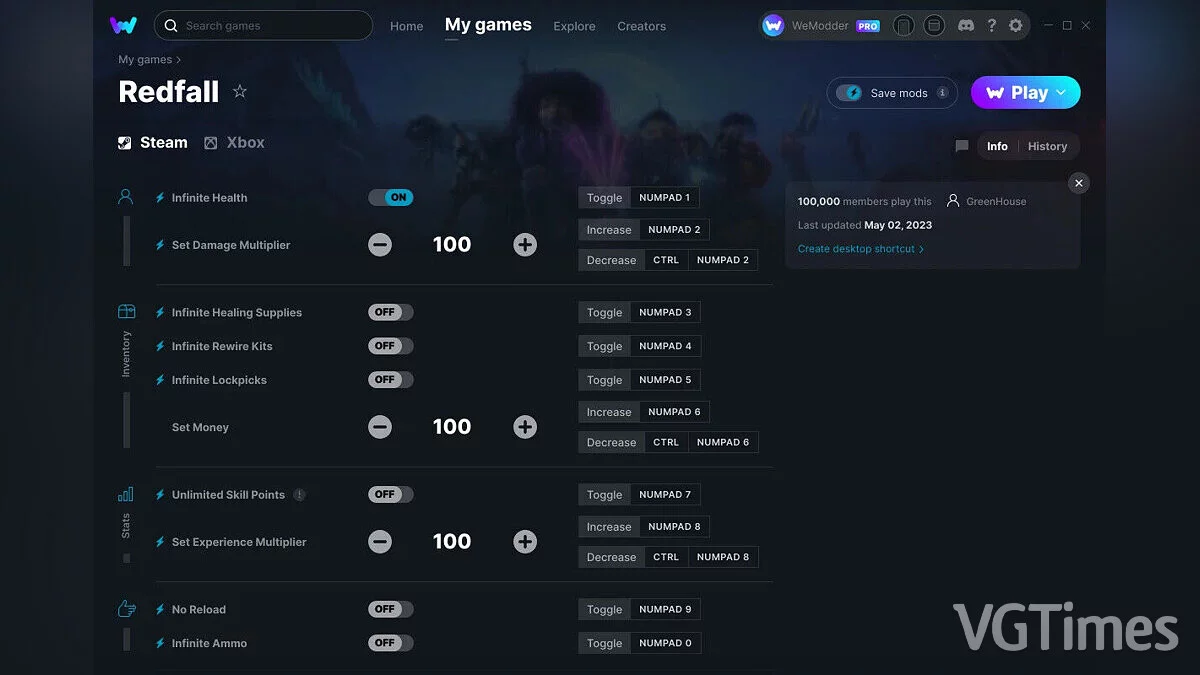Switch to the Info tab
The height and width of the screenshot is (675, 1200).
(997, 146)
